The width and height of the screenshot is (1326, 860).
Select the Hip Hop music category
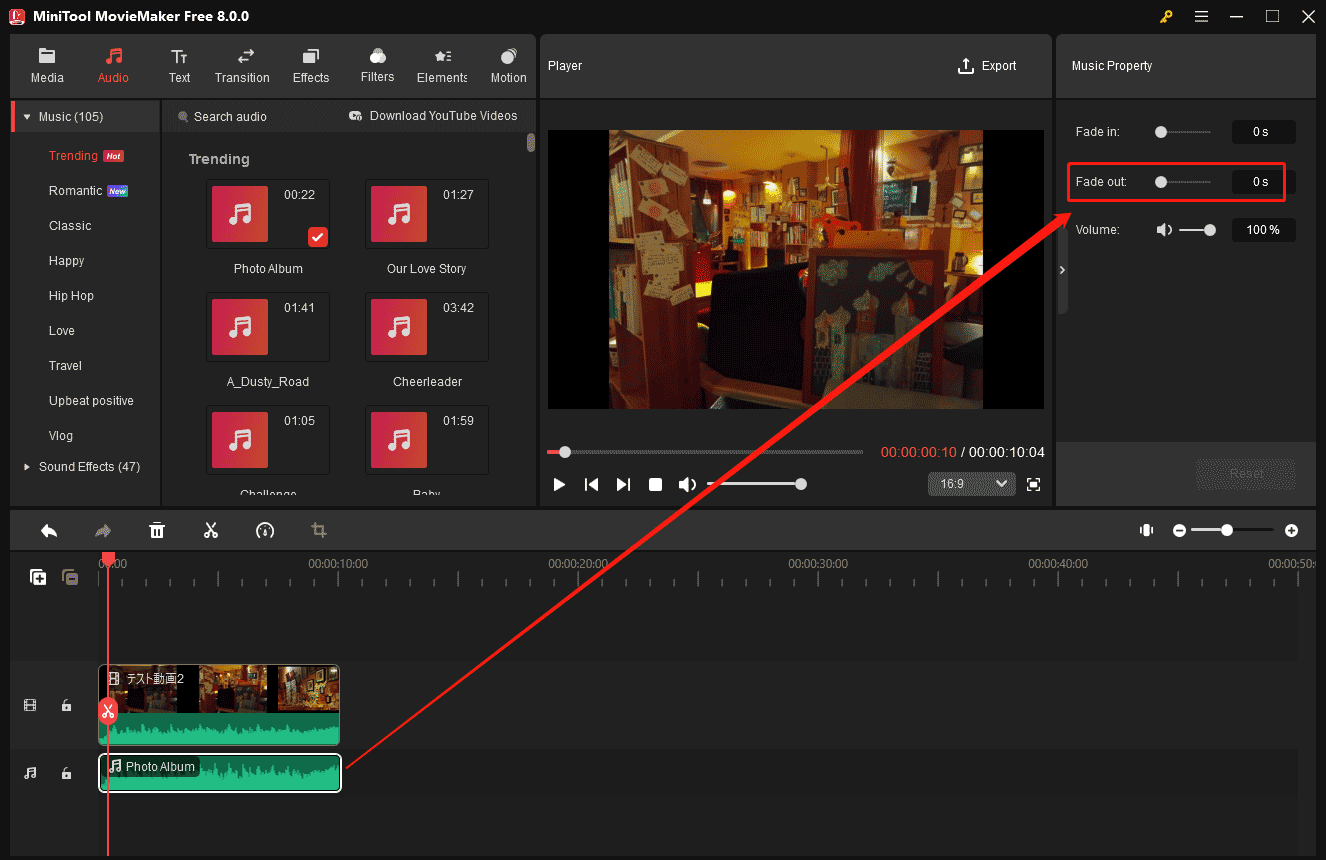[x=71, y=296]
